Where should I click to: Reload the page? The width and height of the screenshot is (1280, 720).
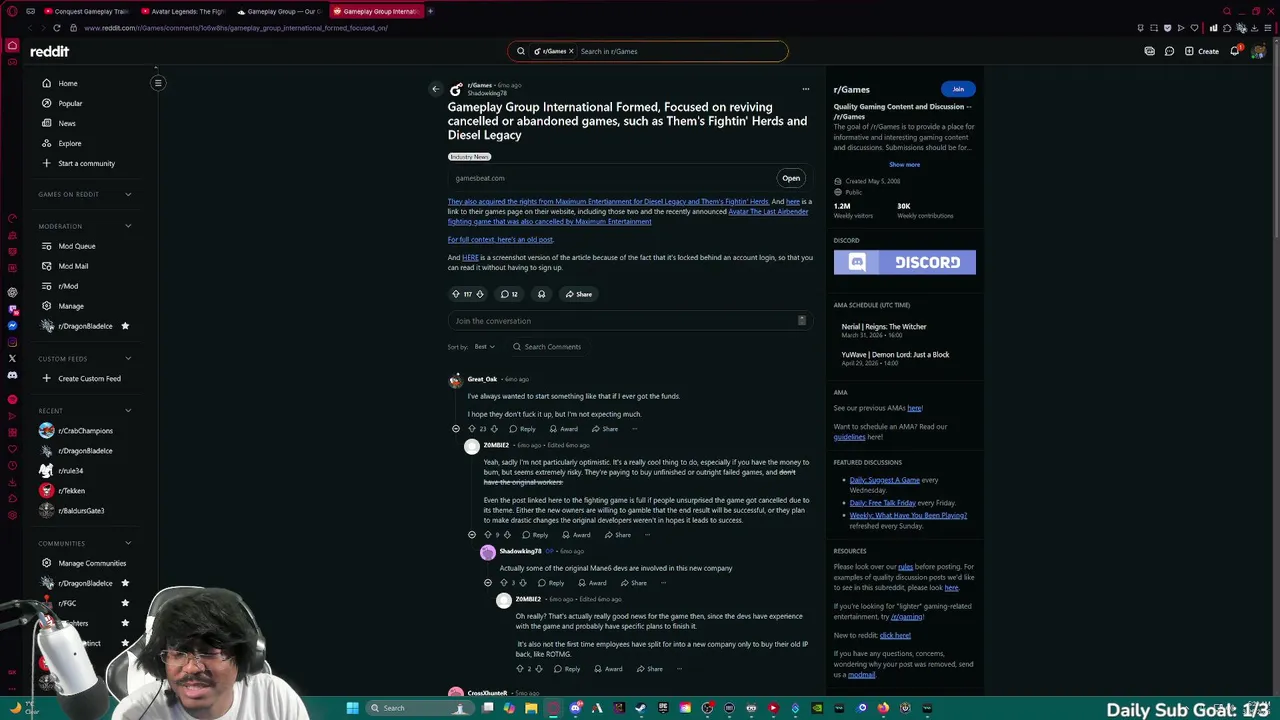coord(57,28)
